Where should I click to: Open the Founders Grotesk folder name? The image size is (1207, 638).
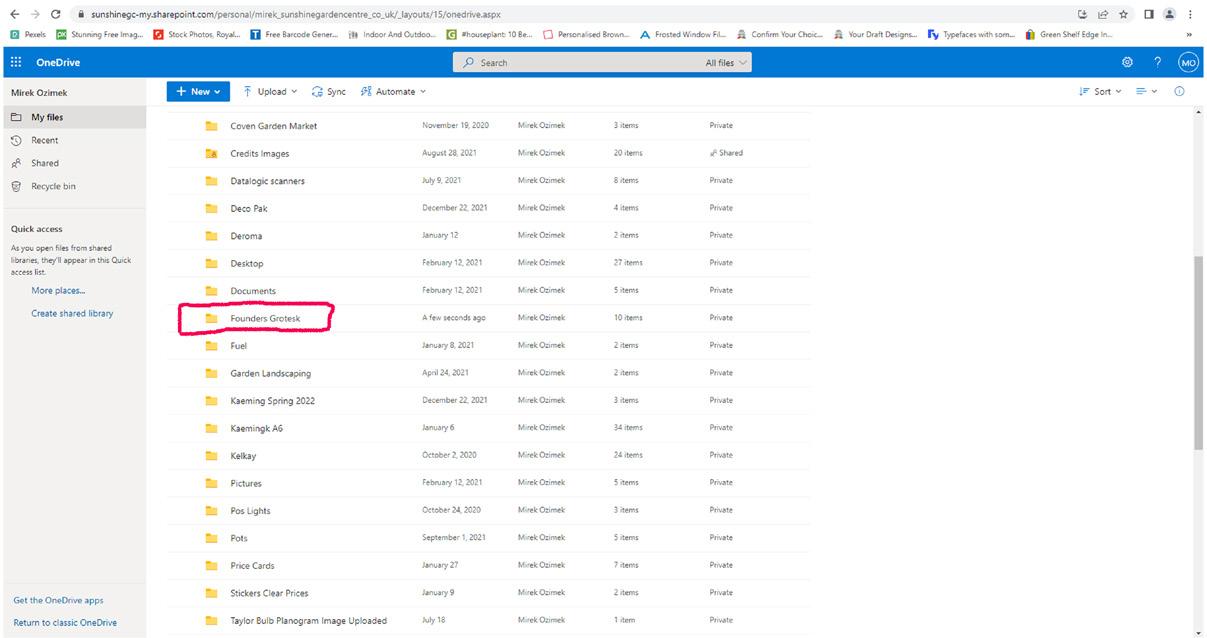pyautogui.click(x=265, y=318)
